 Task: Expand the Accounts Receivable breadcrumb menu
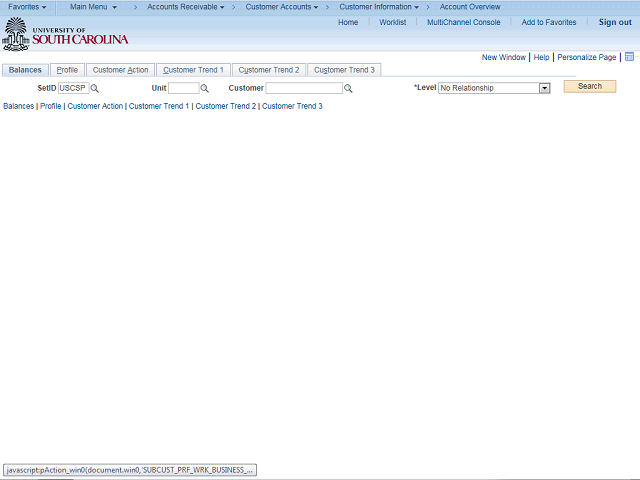(186, 7)
